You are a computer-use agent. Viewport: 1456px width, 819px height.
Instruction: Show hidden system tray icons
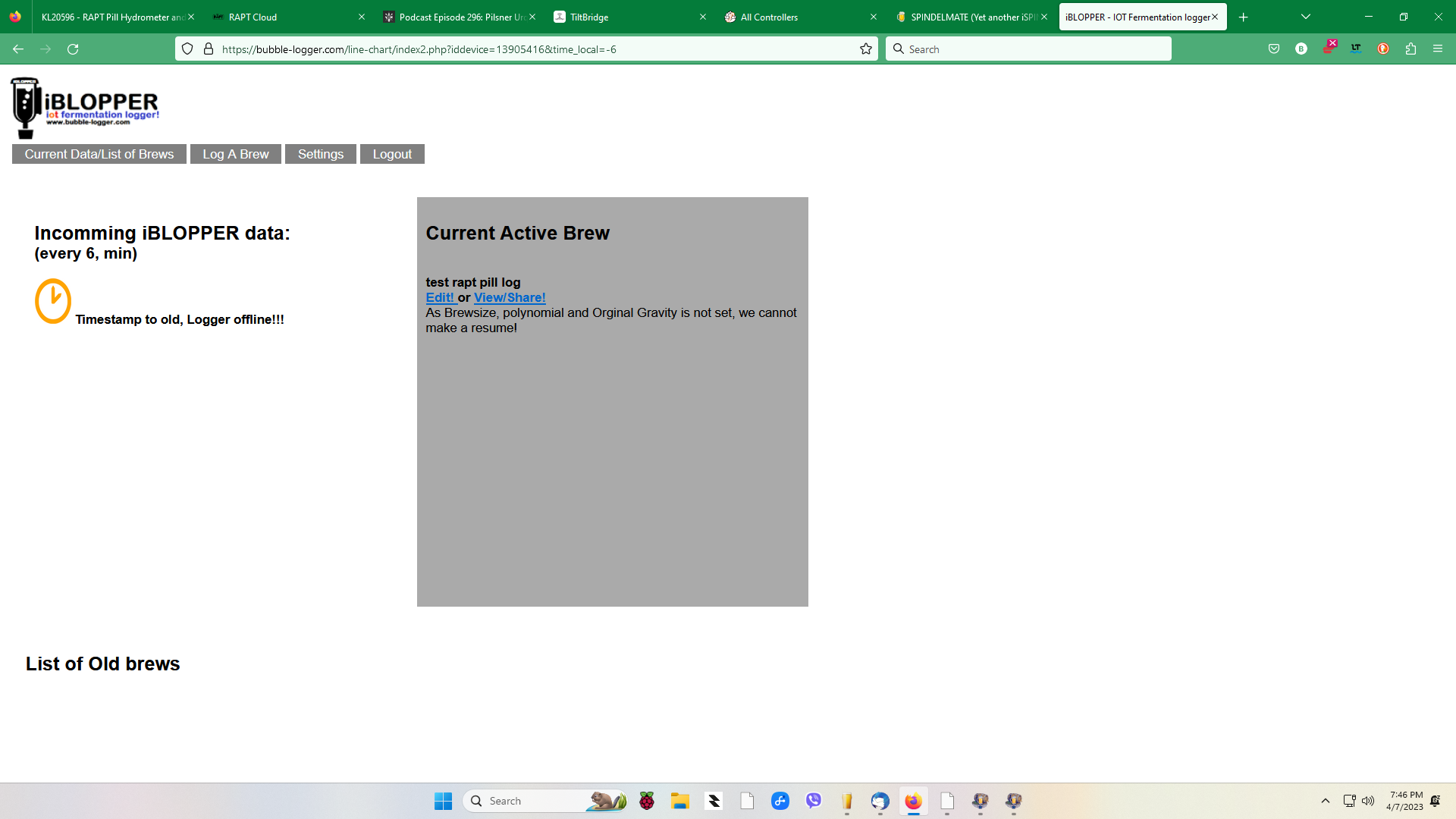[x=1326, y=801]
